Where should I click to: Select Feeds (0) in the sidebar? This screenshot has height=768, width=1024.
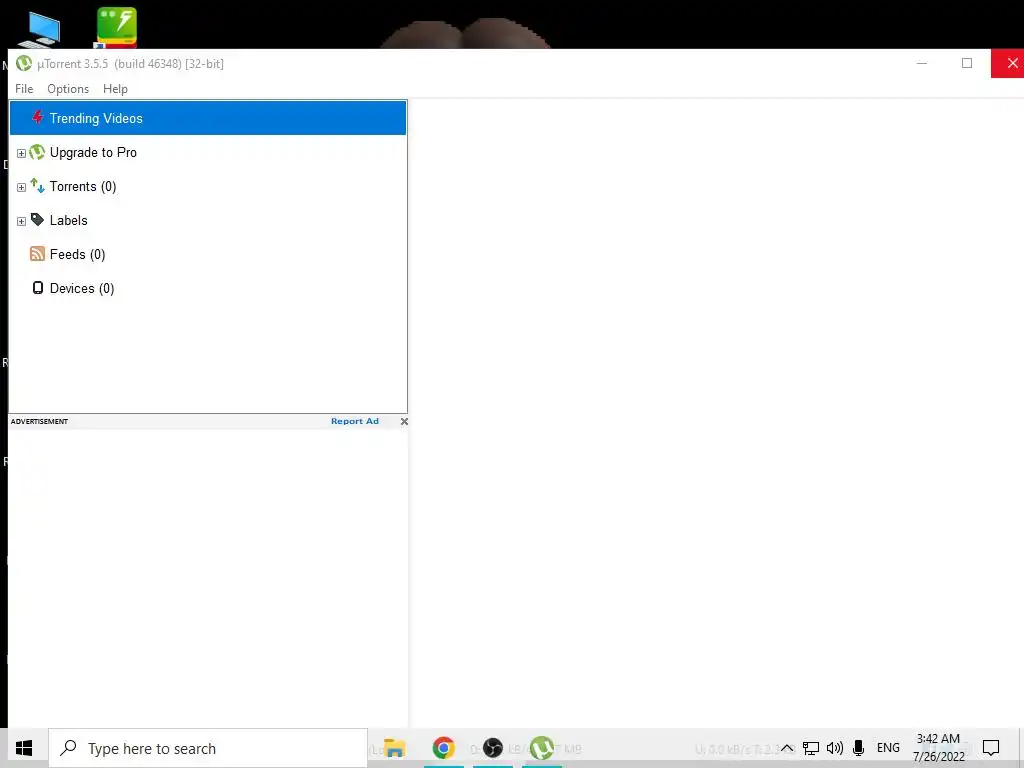click(x=78, y=255)
